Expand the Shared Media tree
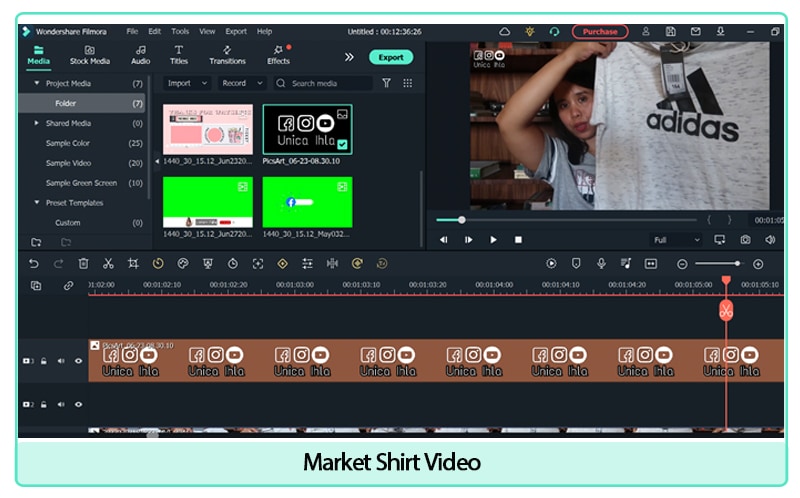 tap(37, 123)
